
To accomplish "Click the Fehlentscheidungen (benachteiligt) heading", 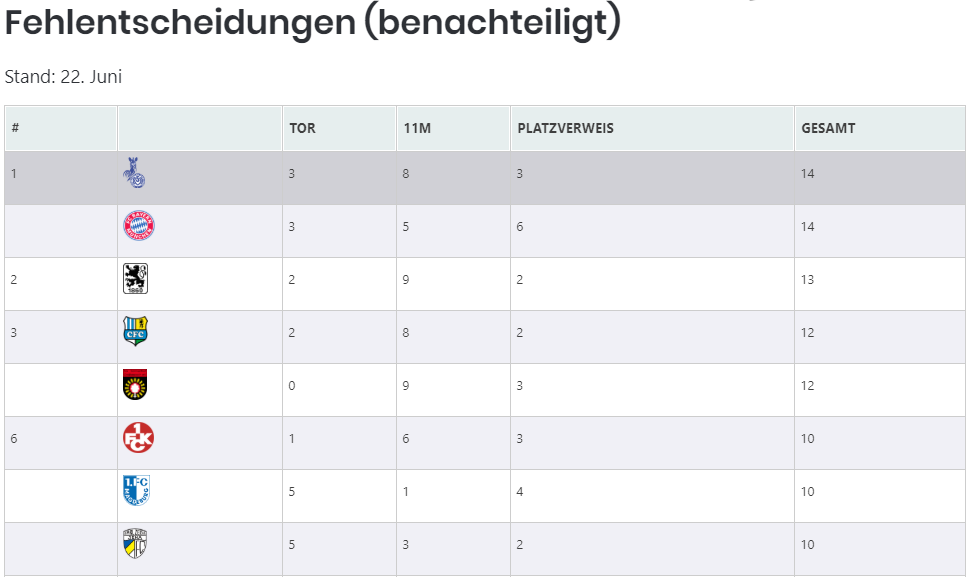I will [312, 23].
